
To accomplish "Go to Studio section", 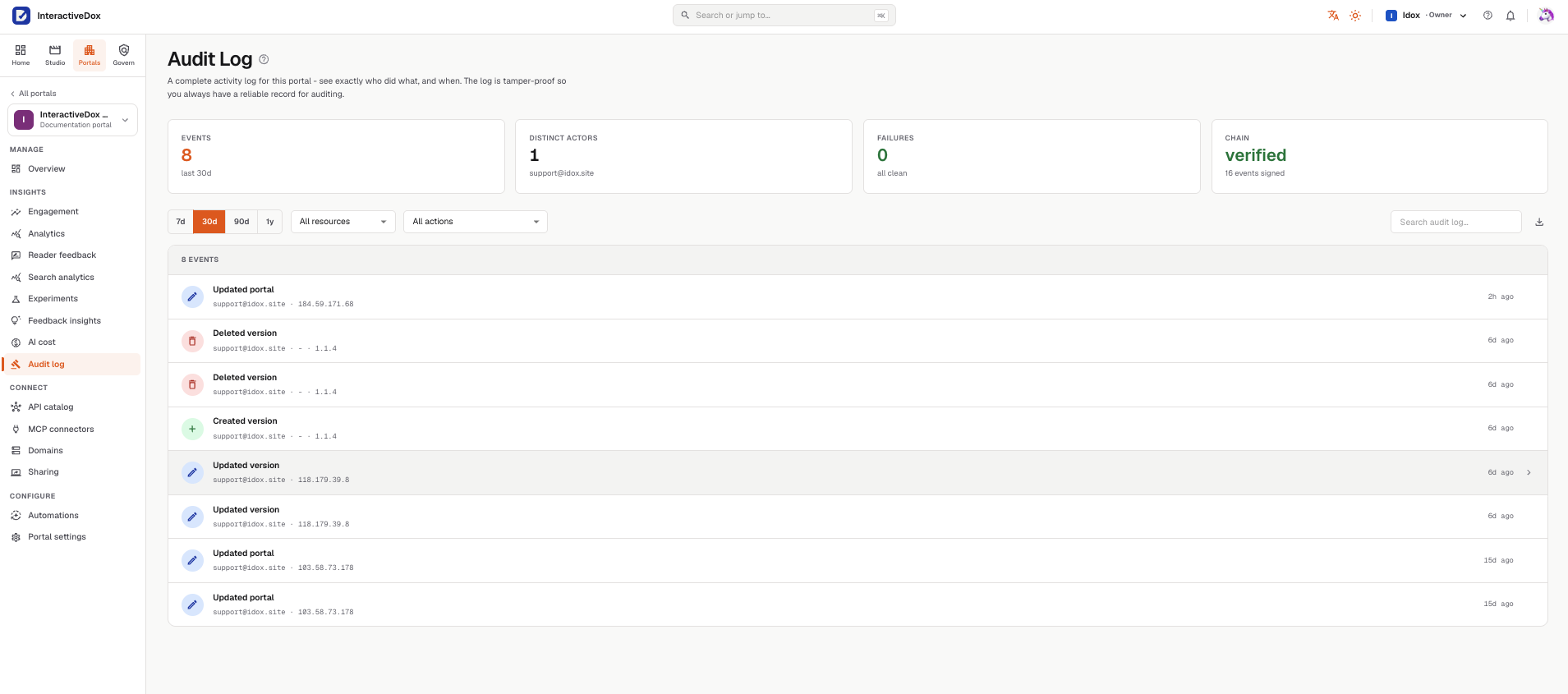I will click(x=55, y=55).
